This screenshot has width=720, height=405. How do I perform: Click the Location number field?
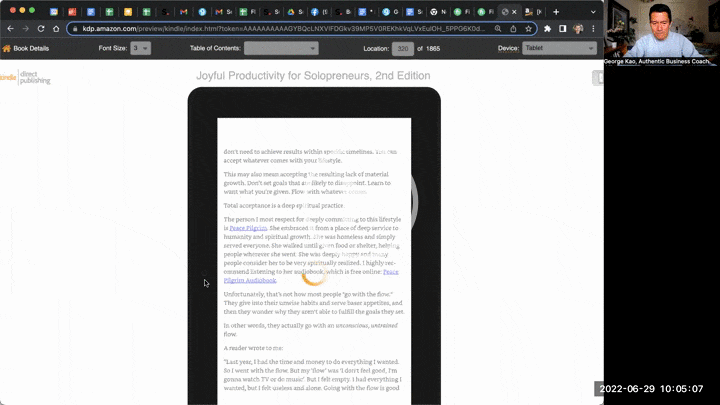tap(403, 48)
